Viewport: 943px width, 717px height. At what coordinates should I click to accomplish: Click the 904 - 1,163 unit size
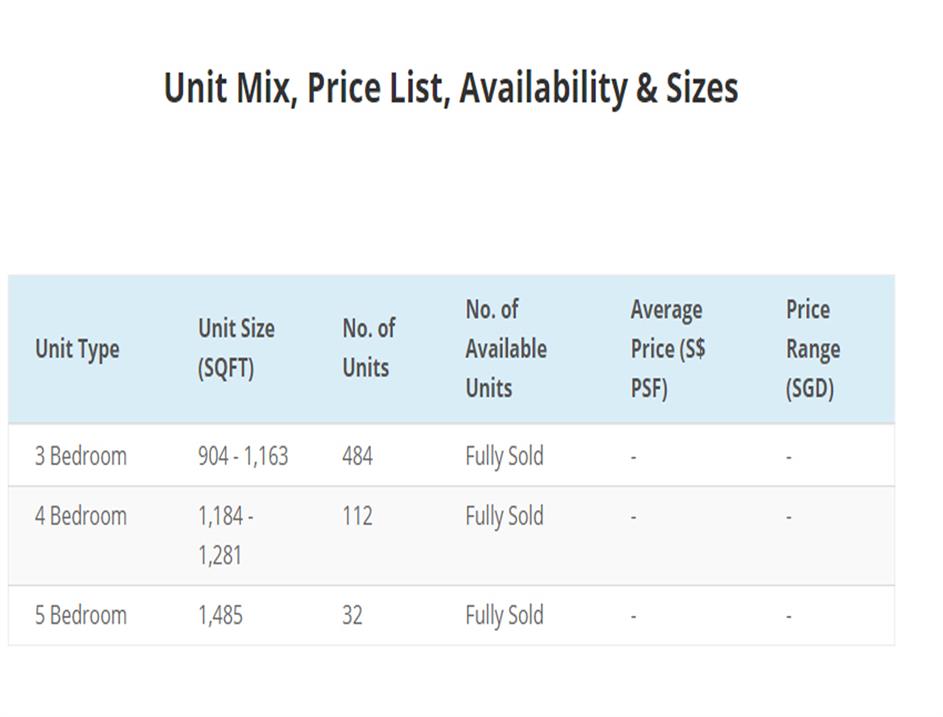(243, 456)
